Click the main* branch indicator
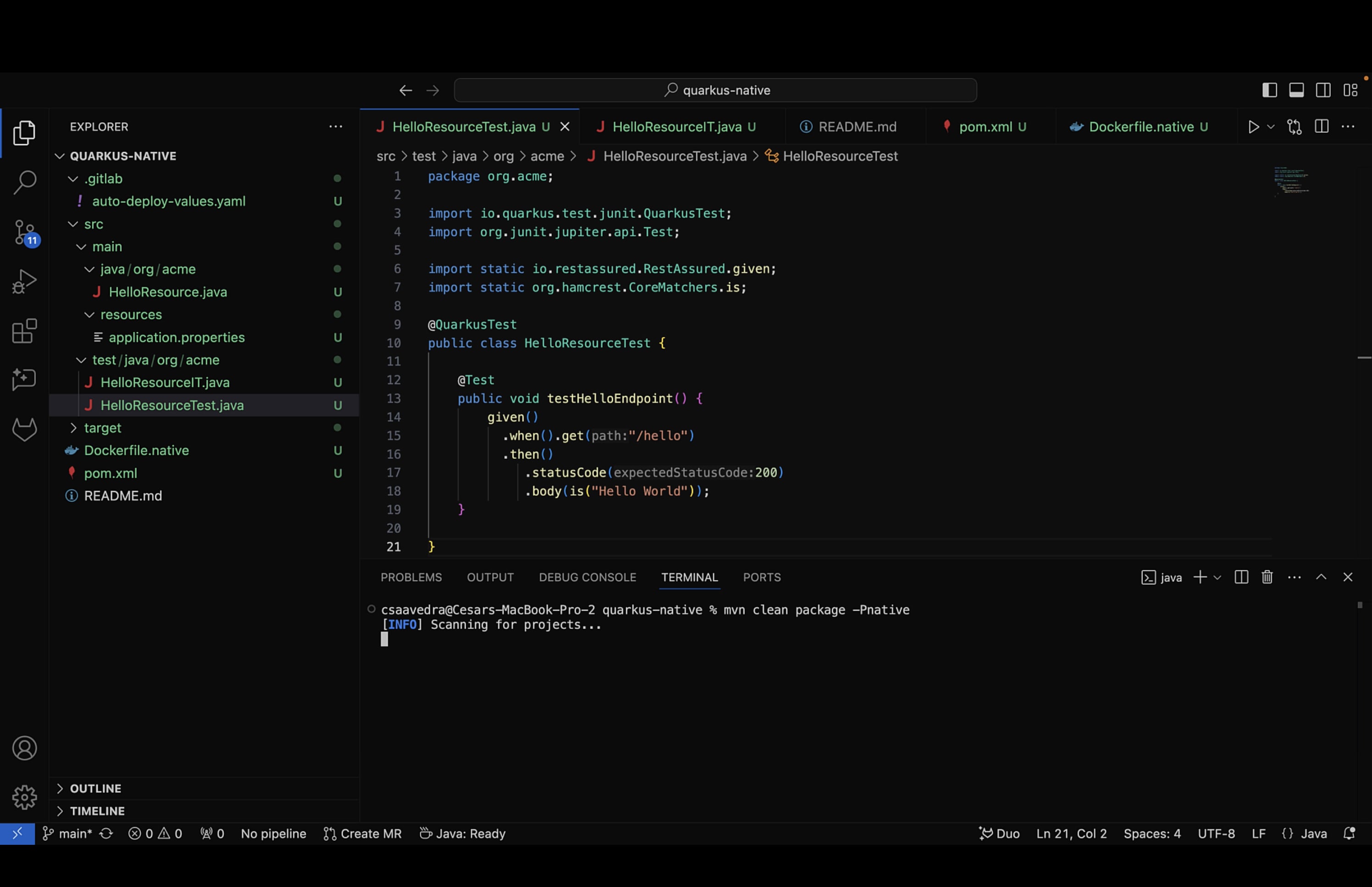Screen dimensions: 1372x887 pyautogui.click(x=67, y=833)
